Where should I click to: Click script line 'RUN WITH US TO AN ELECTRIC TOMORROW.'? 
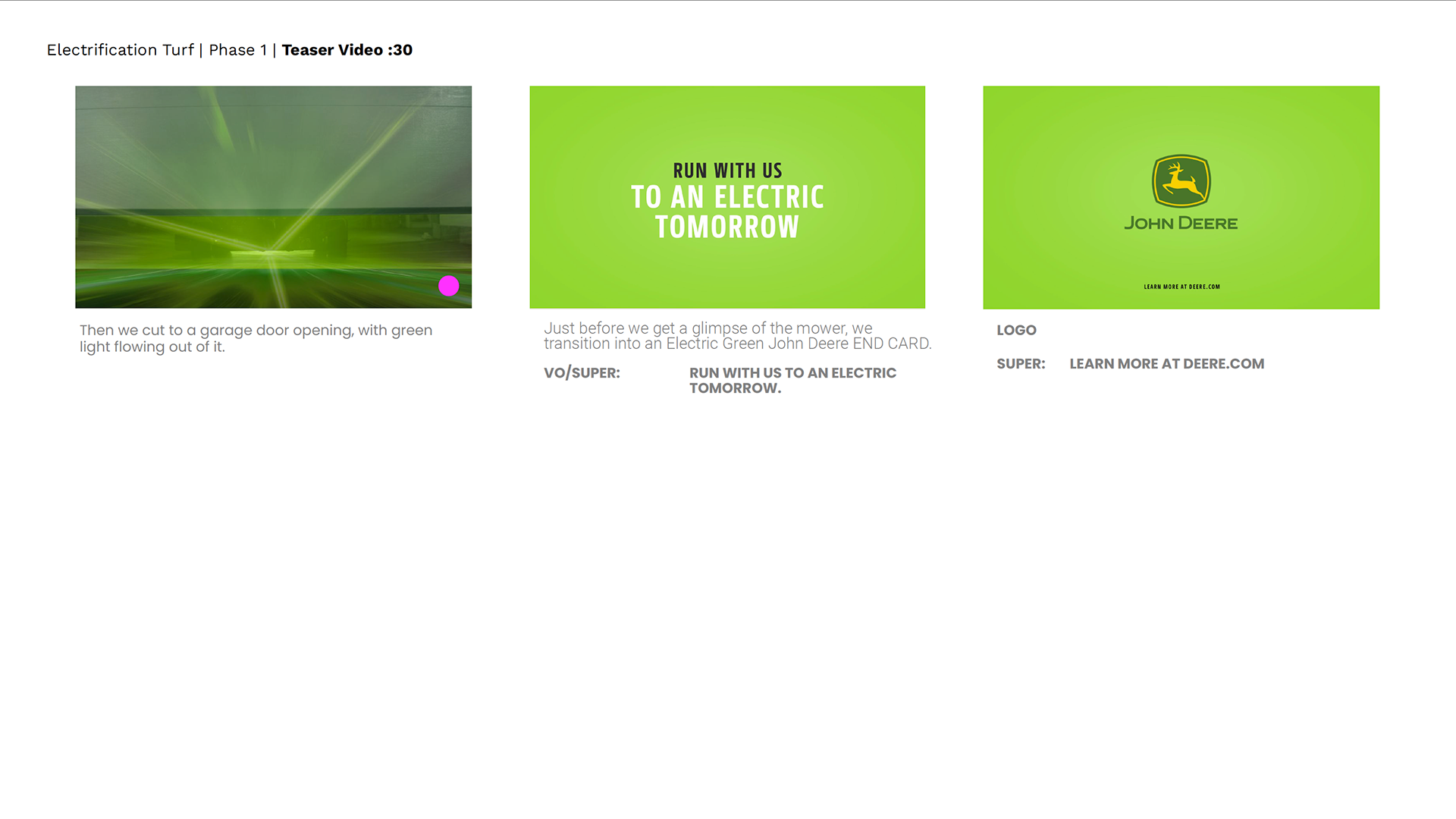pos(792,381)
